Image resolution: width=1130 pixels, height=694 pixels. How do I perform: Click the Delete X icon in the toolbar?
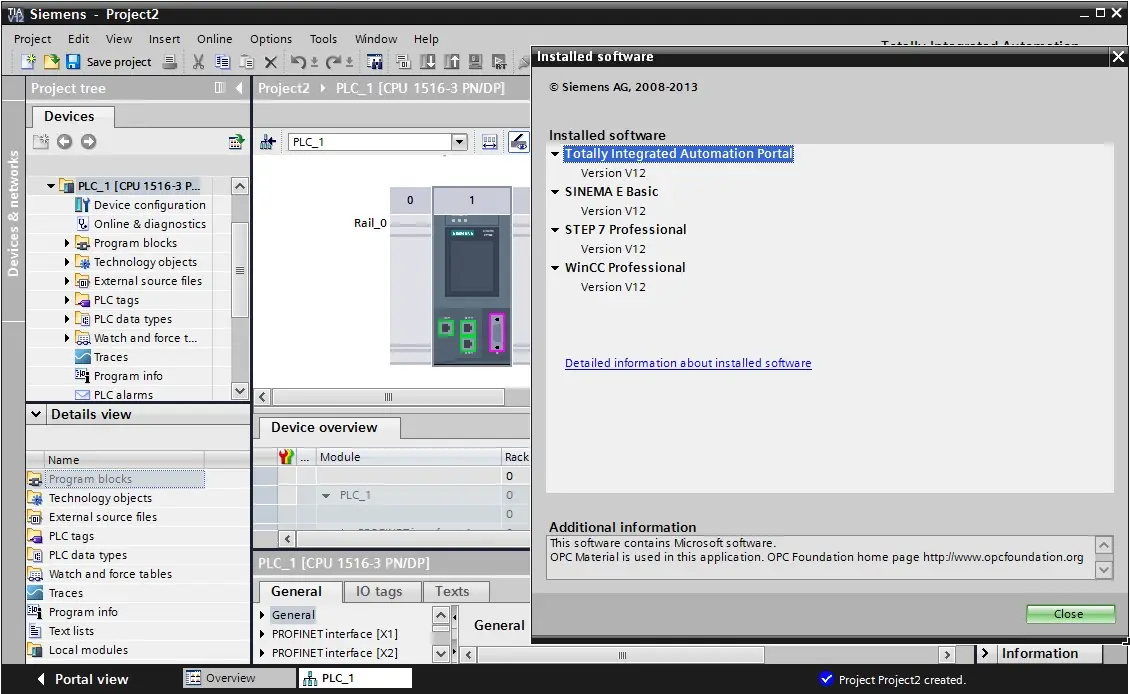[x=271, y=63]
